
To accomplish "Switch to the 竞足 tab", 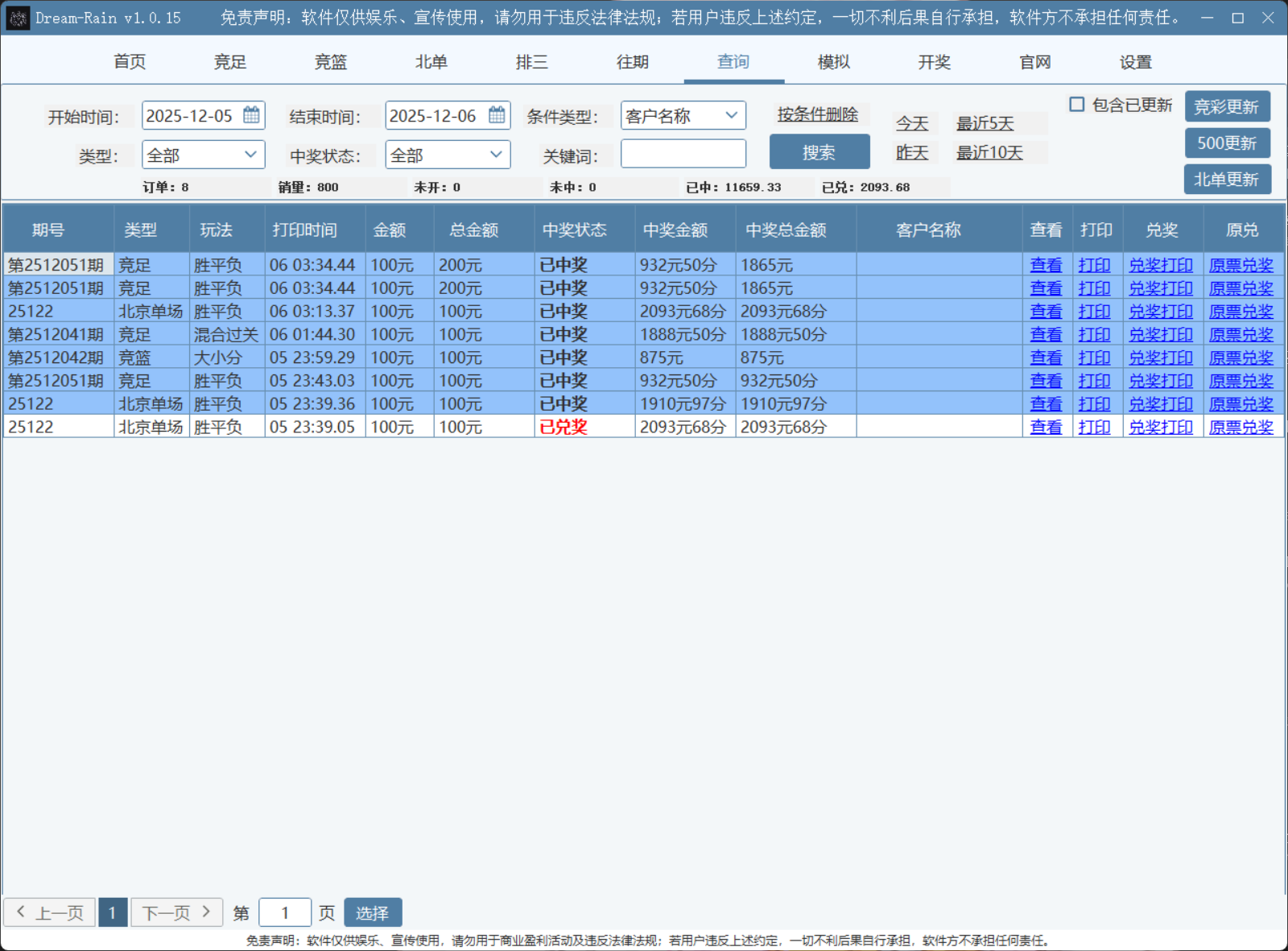I will click(x=230, y=62).
